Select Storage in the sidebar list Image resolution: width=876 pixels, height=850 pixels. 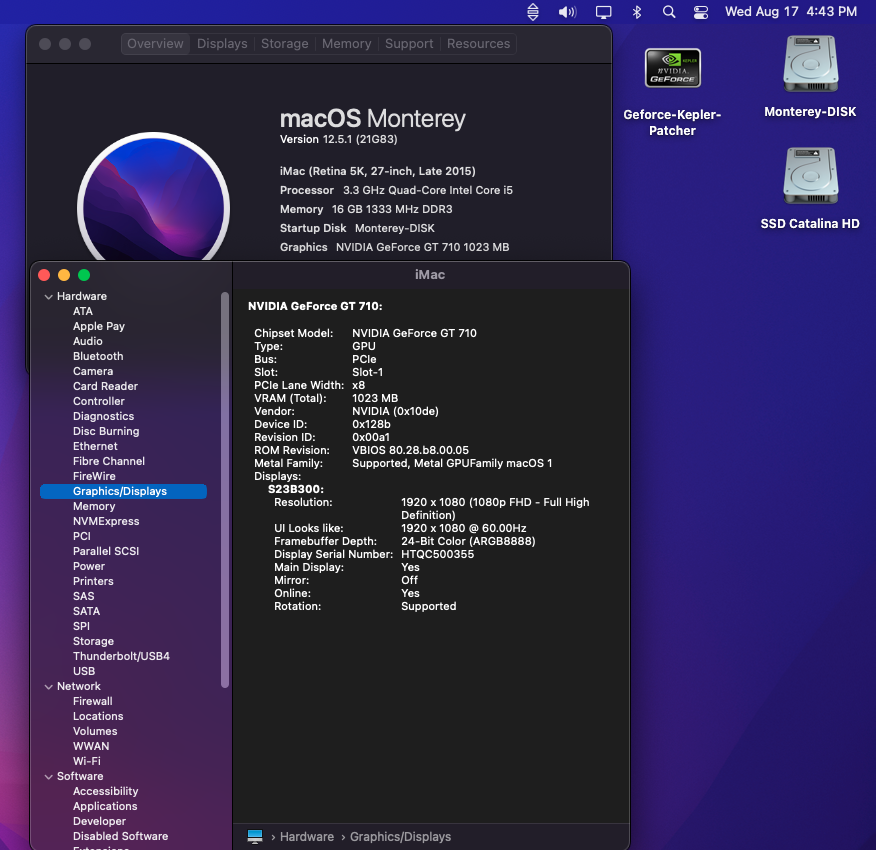point(93,642)
